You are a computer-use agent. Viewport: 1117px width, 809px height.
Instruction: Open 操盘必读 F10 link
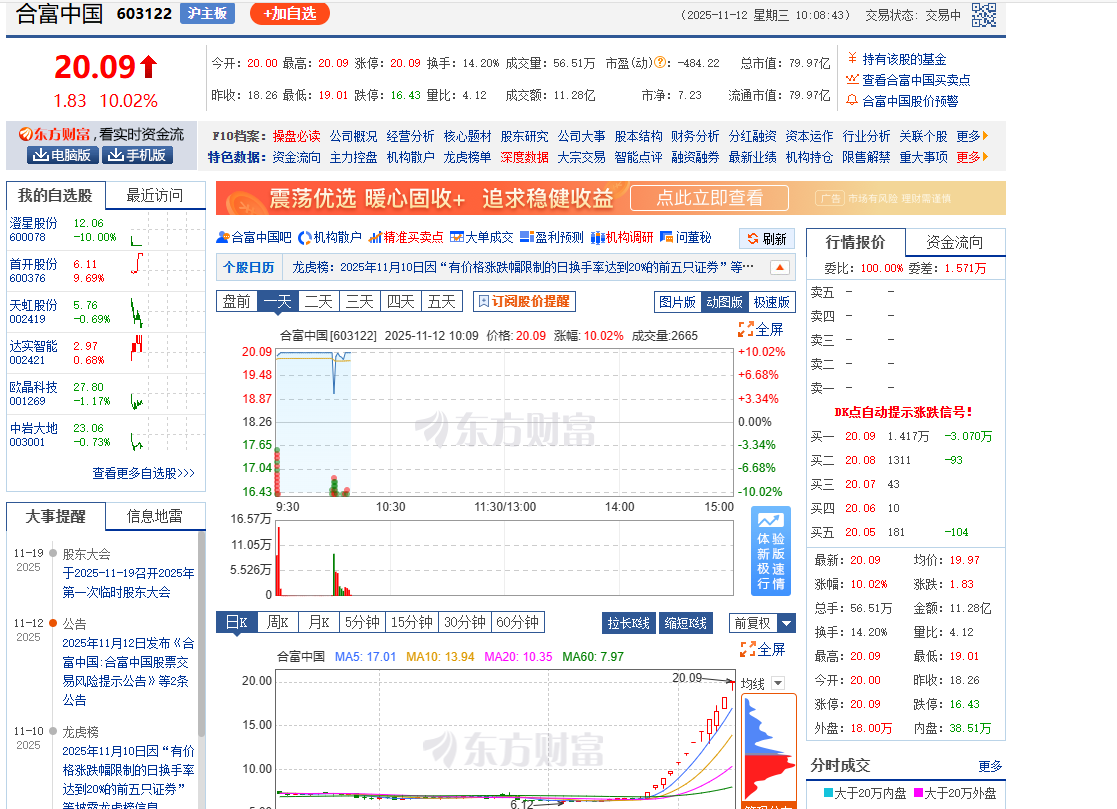[296, 136]
